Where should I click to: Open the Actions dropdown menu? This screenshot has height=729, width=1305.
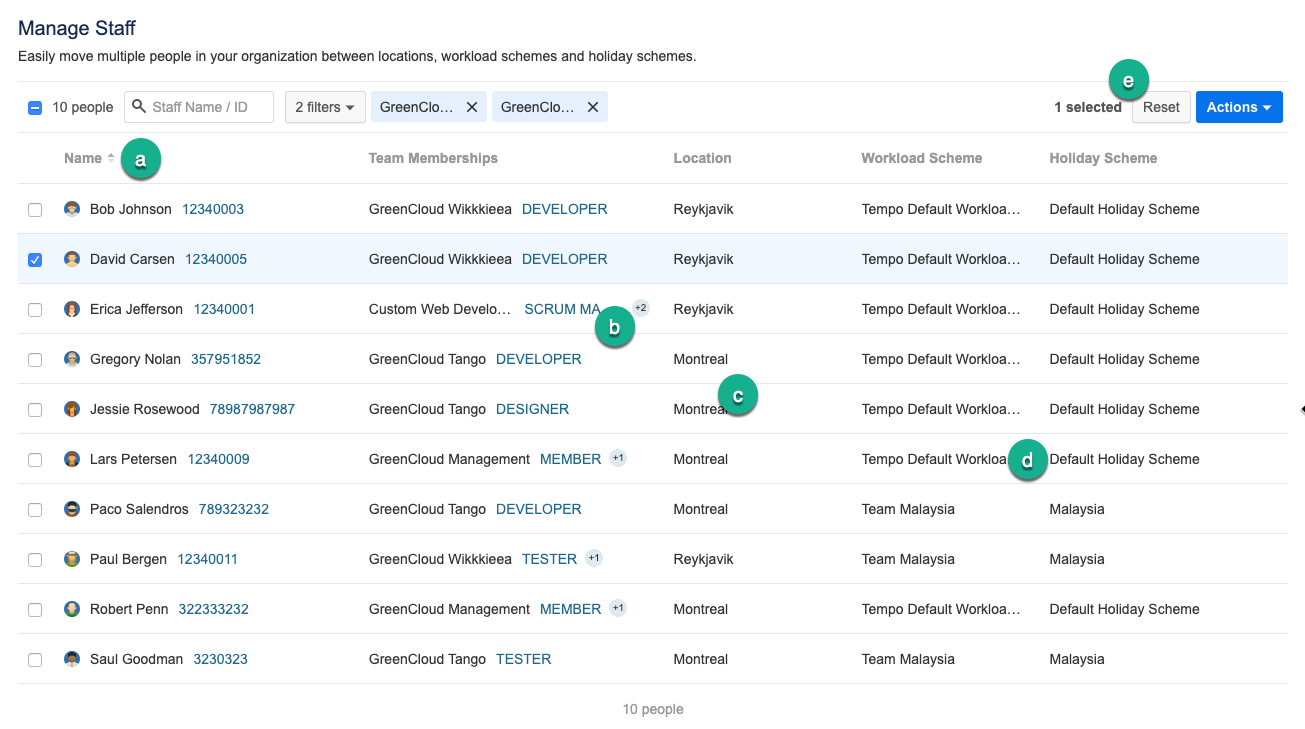1238,107
